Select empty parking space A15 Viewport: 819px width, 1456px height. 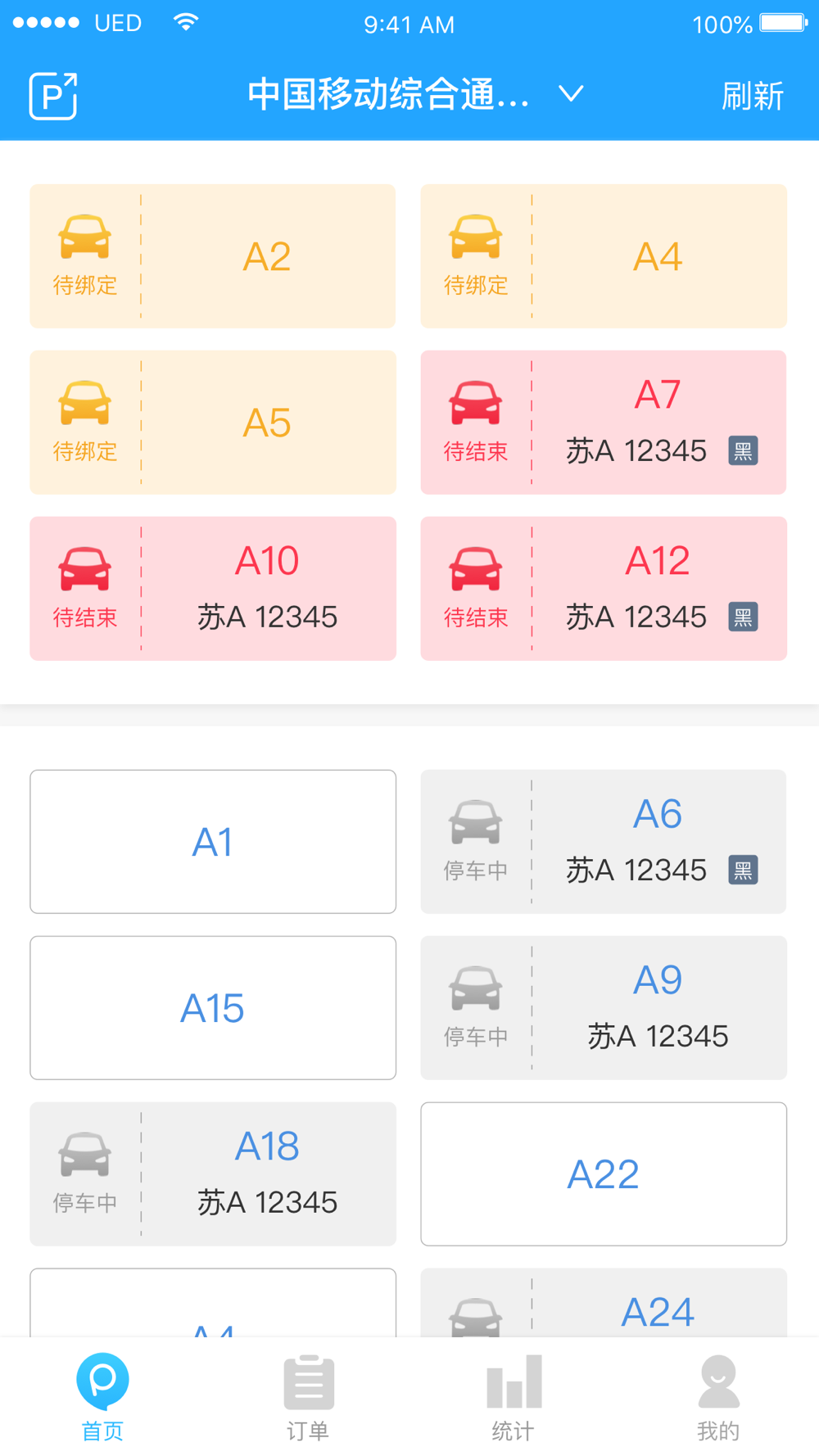[x=213, y=1008]
